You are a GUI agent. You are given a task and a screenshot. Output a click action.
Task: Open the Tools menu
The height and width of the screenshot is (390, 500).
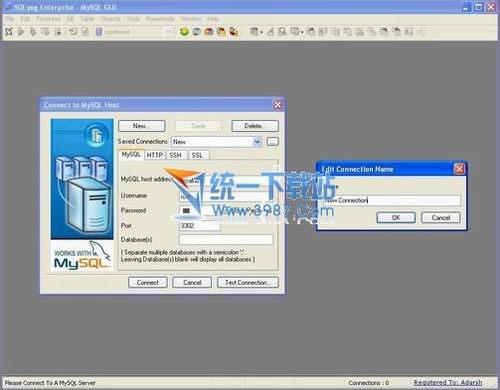click(133, 19)
